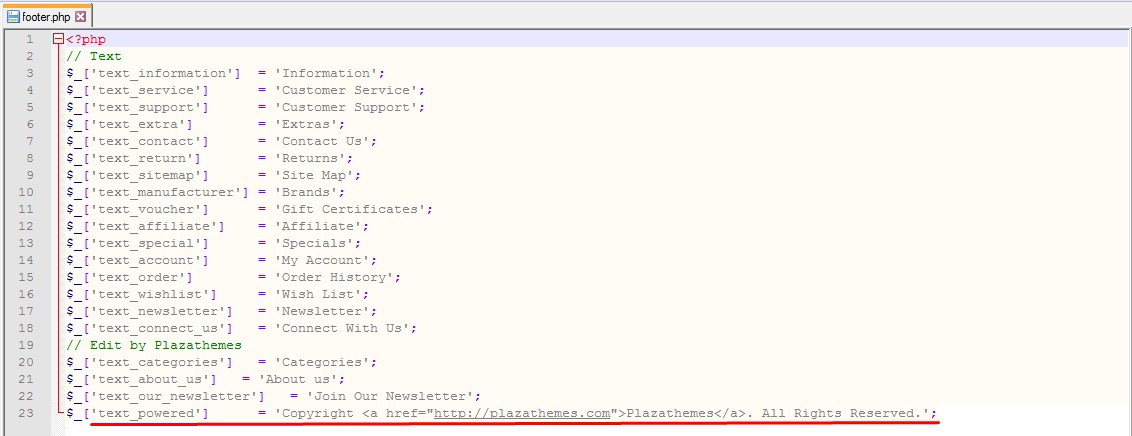Click the save icon on footer.php tab
Image resolution: width=1132 pixels, height=436 pixels.
(x=13, y=16)
